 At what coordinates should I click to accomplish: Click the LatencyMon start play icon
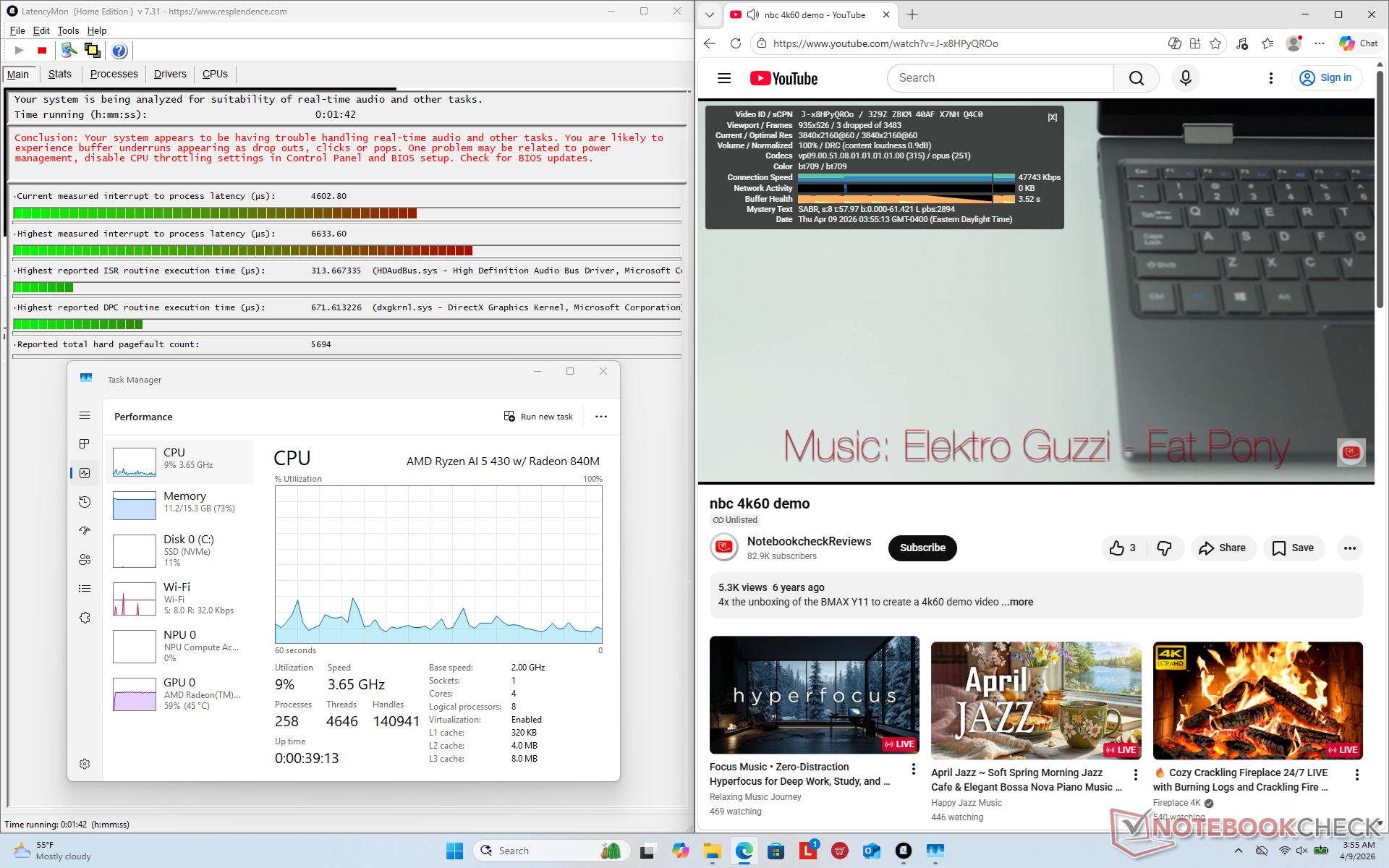tap(20, 51)
